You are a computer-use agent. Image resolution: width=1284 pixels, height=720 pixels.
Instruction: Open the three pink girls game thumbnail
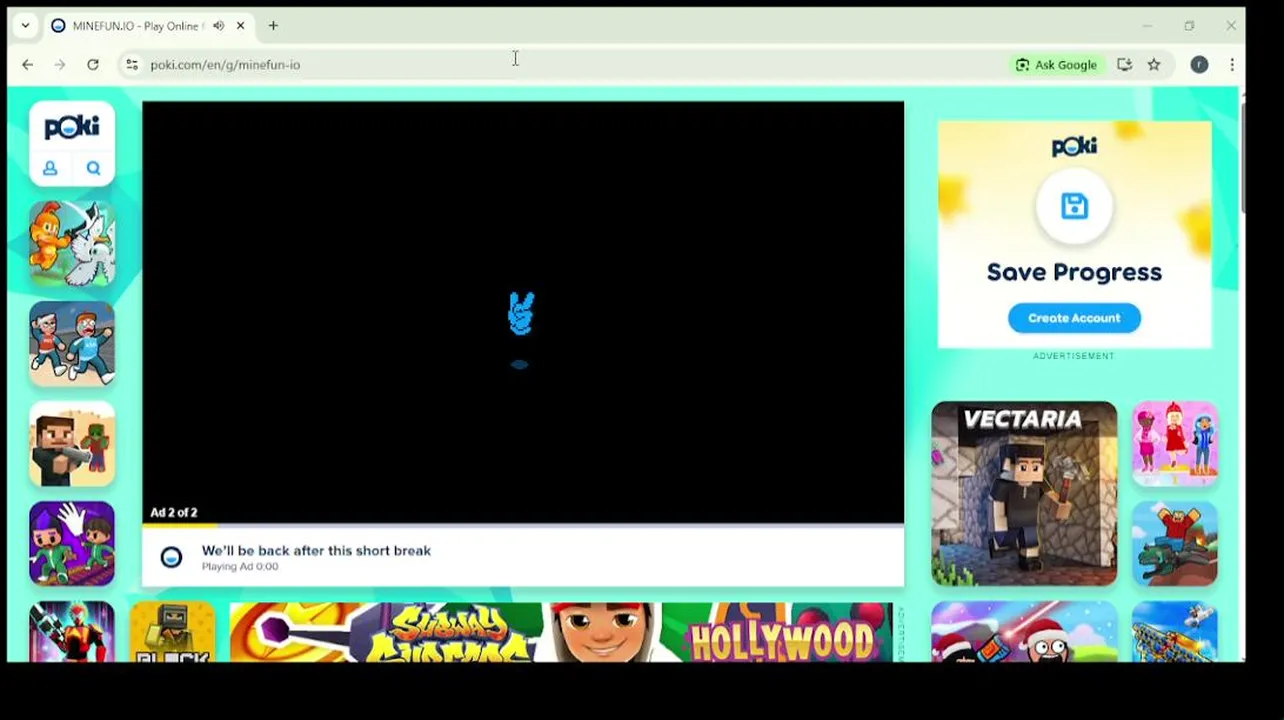pyautogui.click(x=1175, y=444)
